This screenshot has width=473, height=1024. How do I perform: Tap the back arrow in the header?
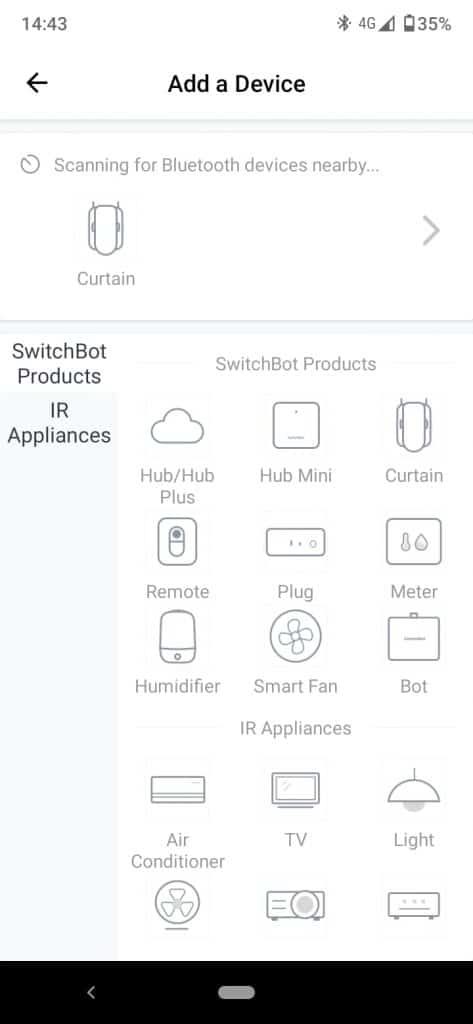pyautogui.click(x=37, y=83)
